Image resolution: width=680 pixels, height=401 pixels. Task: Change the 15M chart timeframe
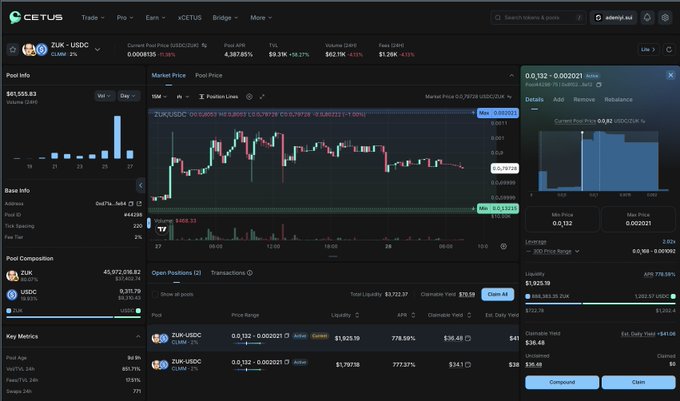tap(159, 97)
